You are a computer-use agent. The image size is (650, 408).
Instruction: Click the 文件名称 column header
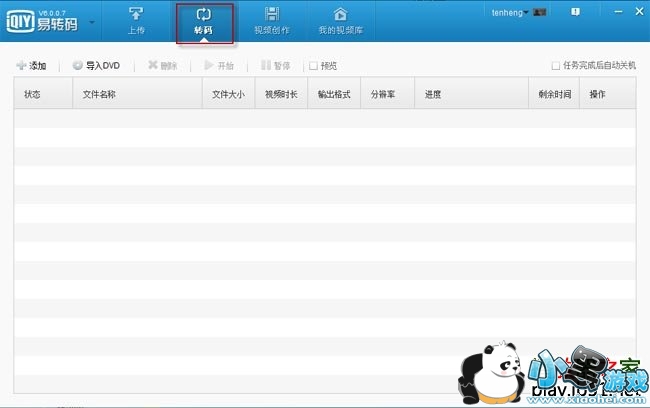[x=137, y=94]
